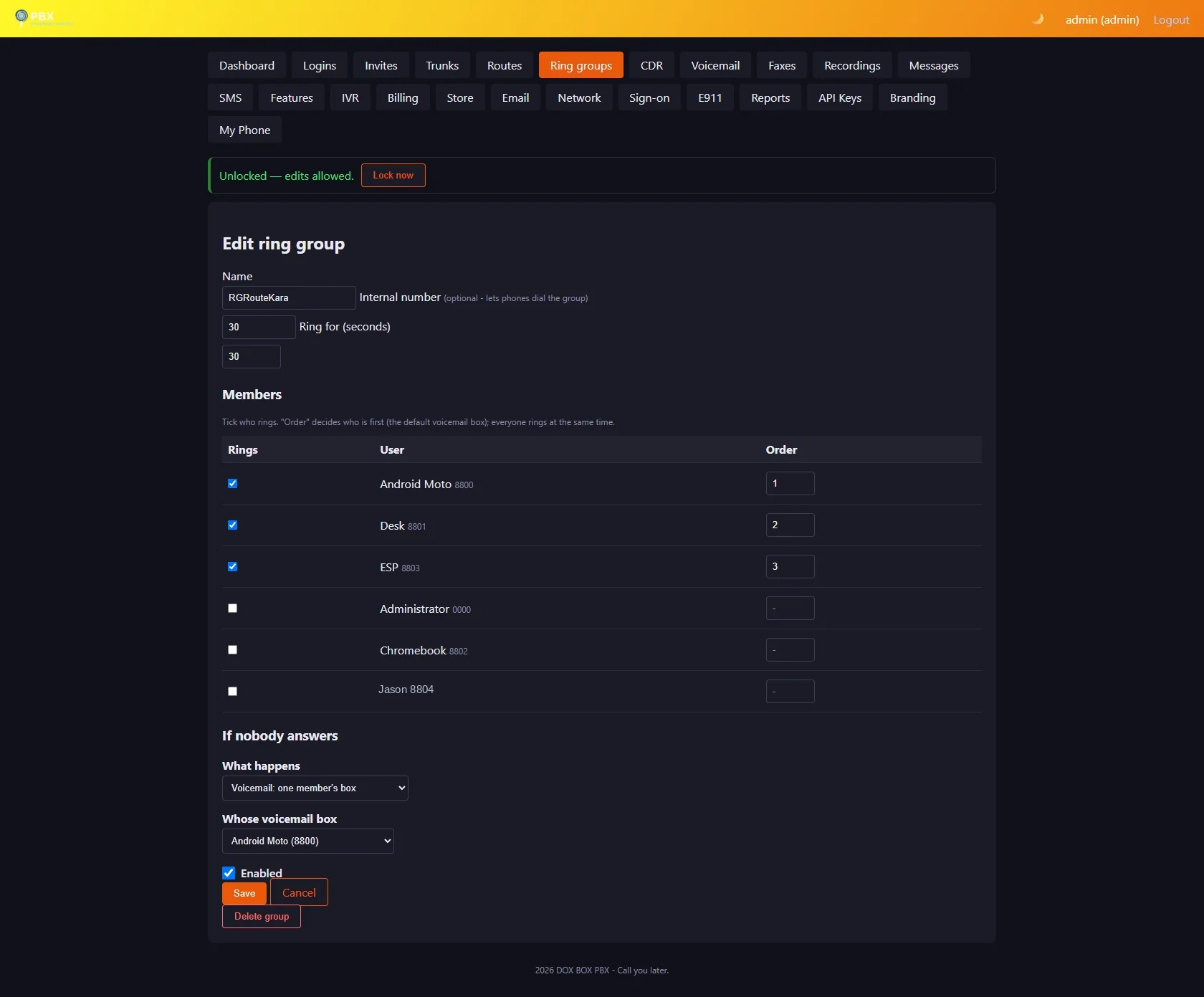Tick the Jason 8804 ring checkbox
The width and height of the screenshot is (1204, 997).
[232, 692]
